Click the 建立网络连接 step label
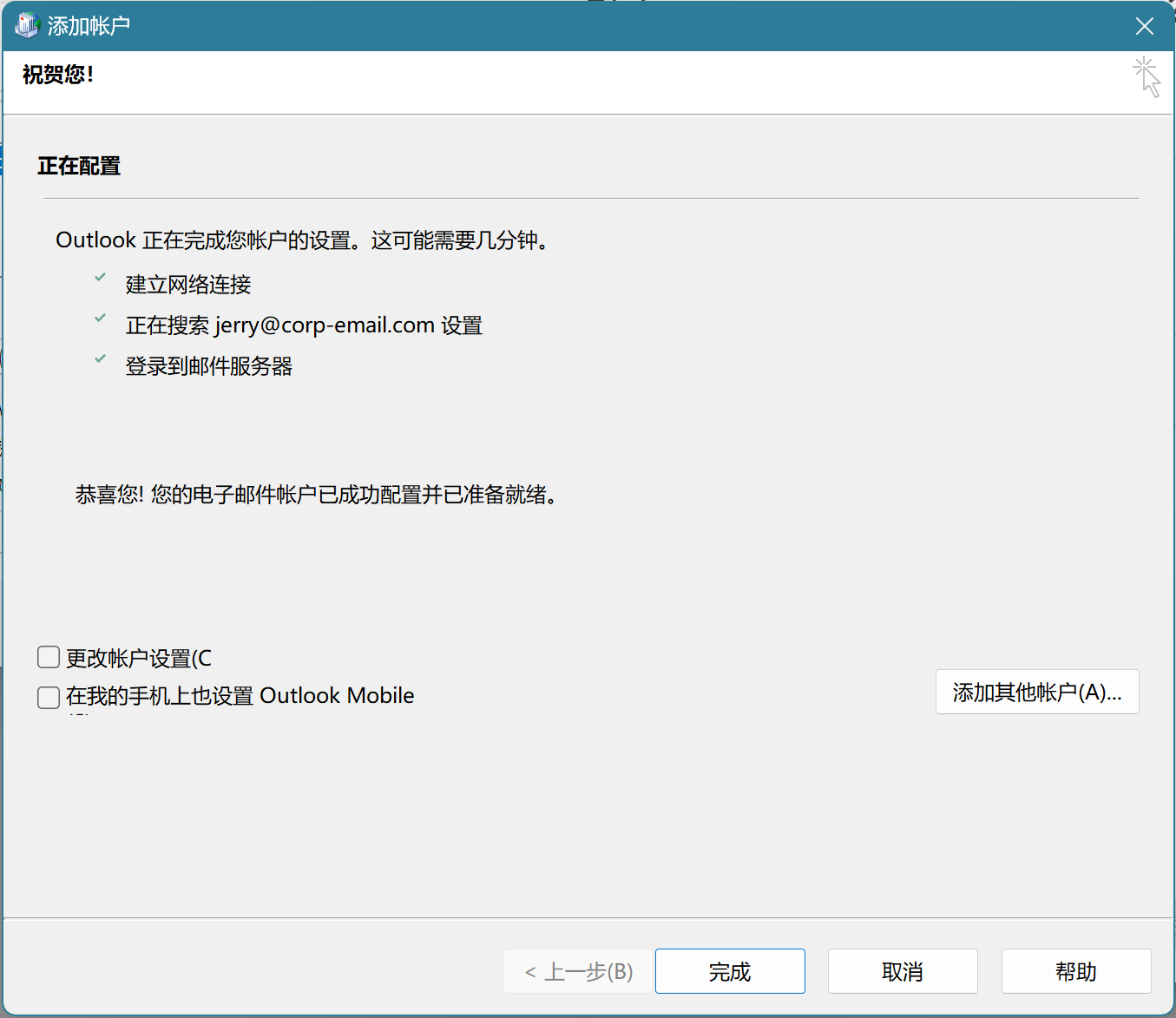The width and height of the screenshot is (1176, 1018). tap(188, 285)
